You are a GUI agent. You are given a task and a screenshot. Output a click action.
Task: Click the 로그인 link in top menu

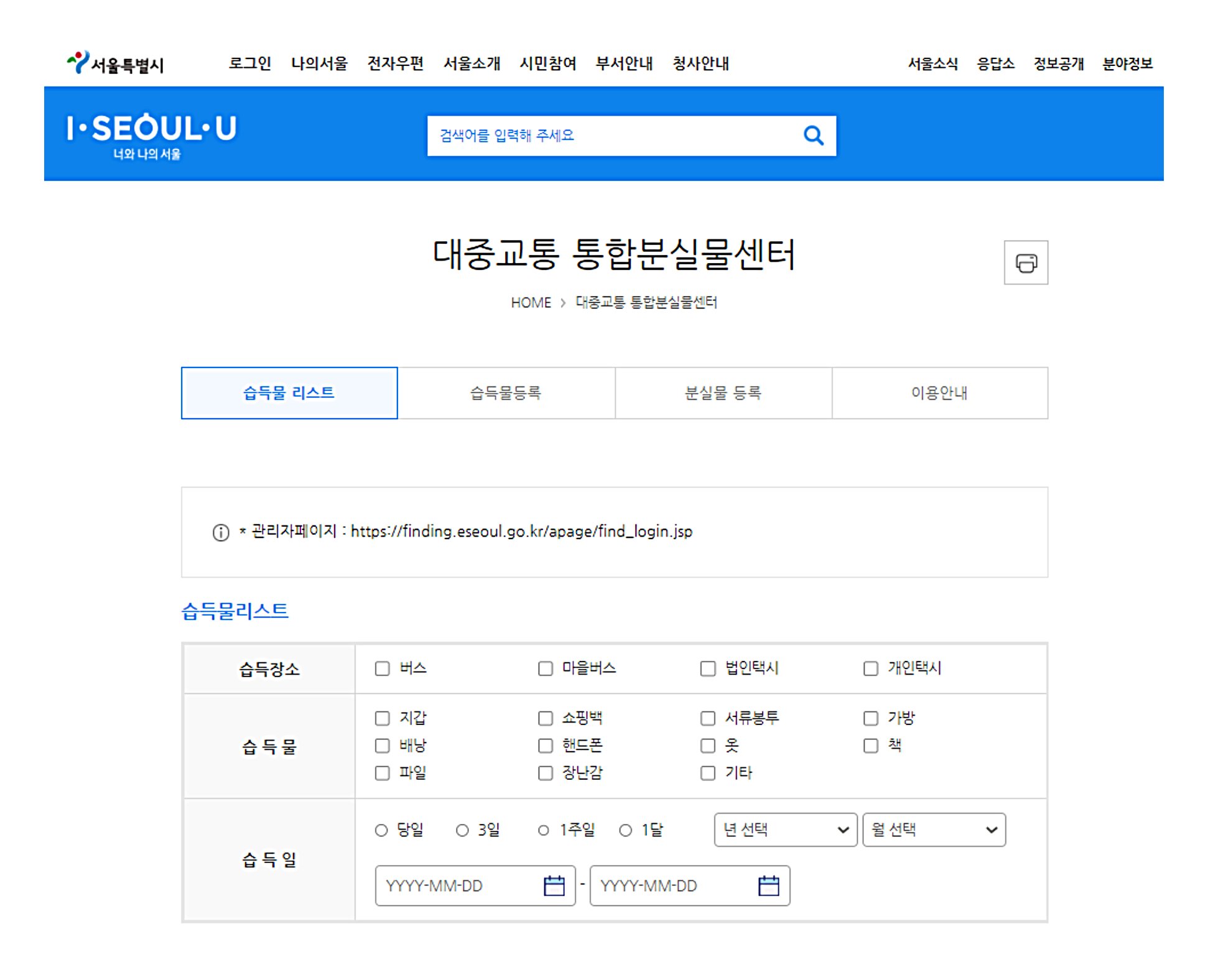(249, 63)
